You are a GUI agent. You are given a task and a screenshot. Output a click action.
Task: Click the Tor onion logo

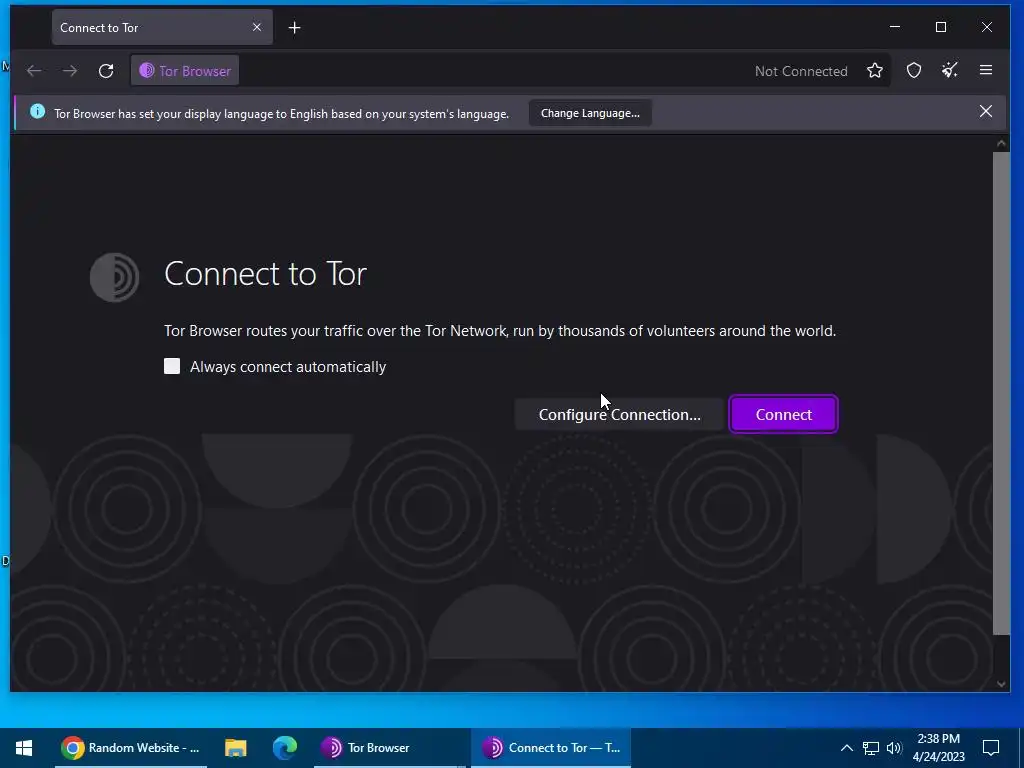114,277
